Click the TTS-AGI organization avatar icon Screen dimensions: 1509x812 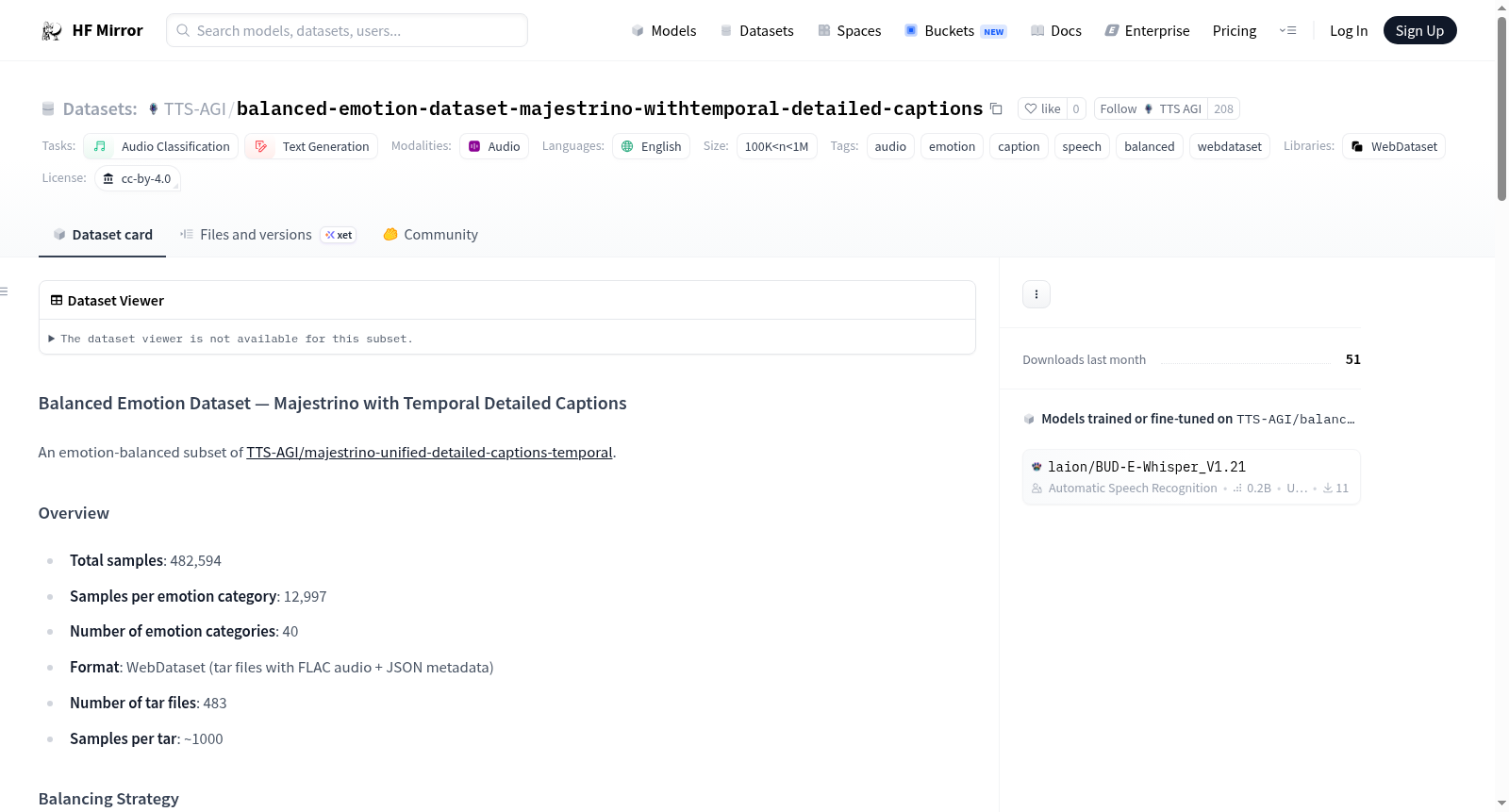point(154,108)
